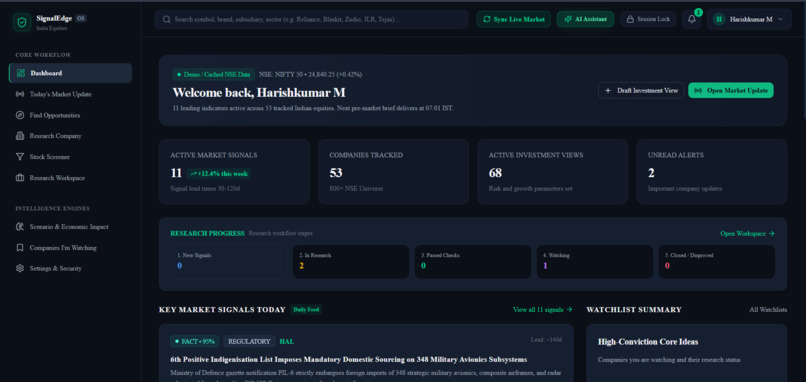Open Research Workspace from sidebar
Screen dimensions: 806x382
tap(70, 178)
